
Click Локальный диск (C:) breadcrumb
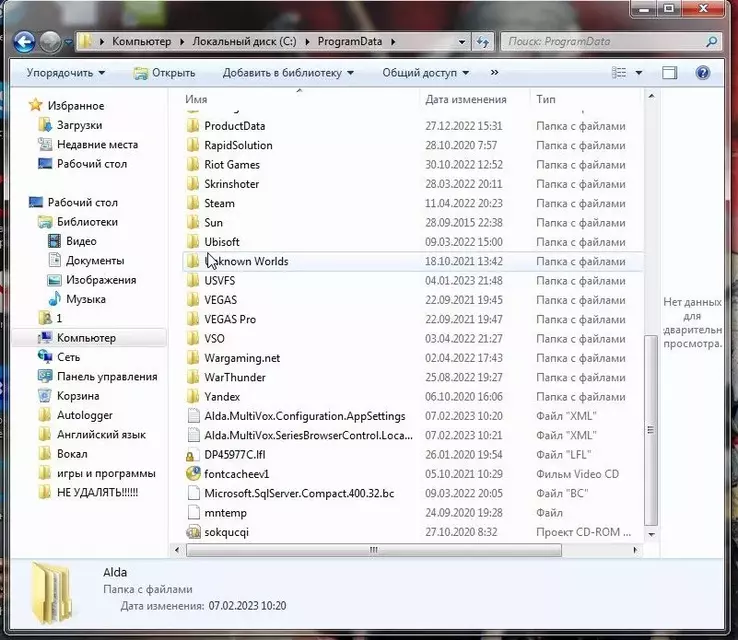pos(244,41)
